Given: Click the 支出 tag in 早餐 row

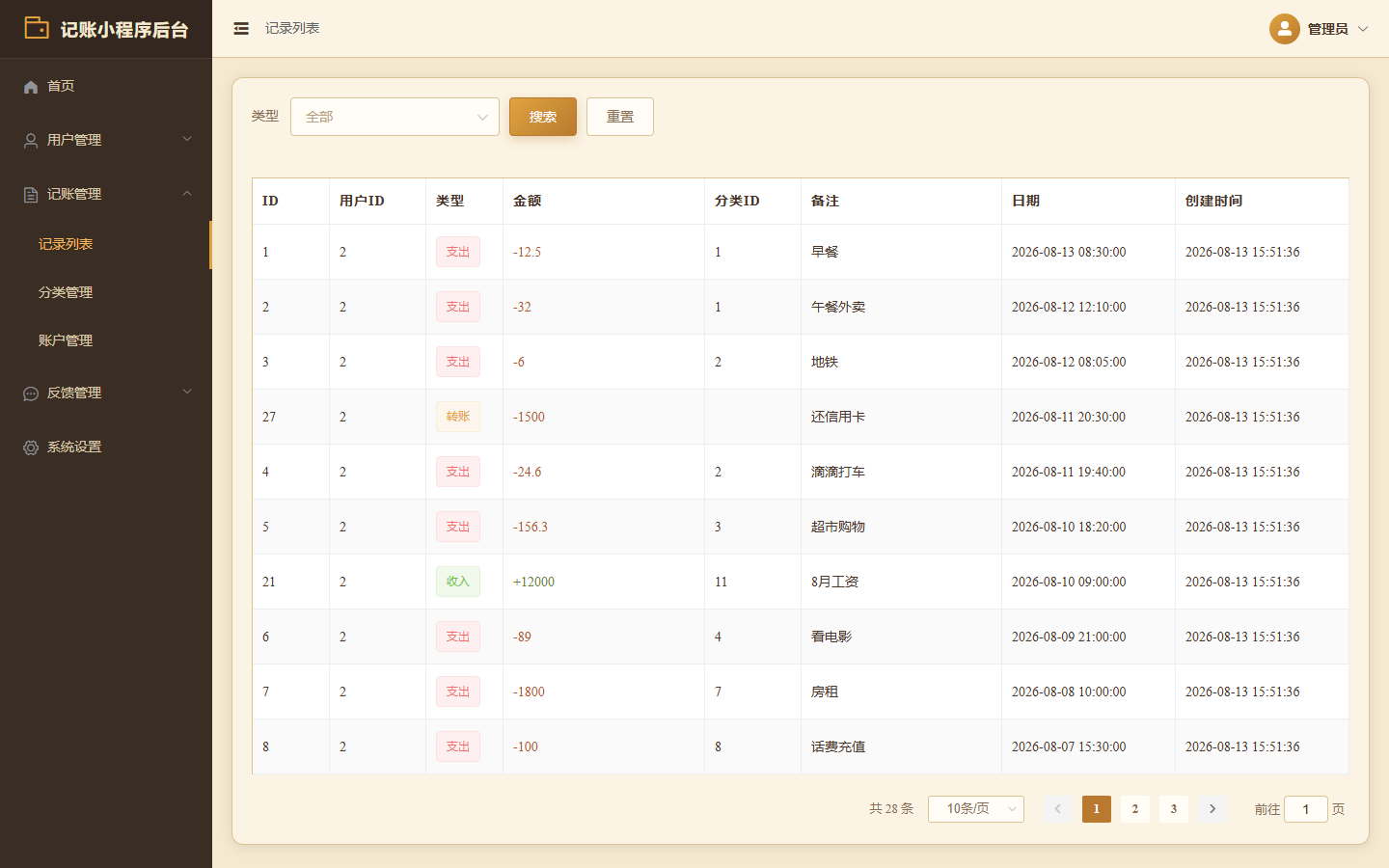Looking at the screenshot, I should point(458,252).
